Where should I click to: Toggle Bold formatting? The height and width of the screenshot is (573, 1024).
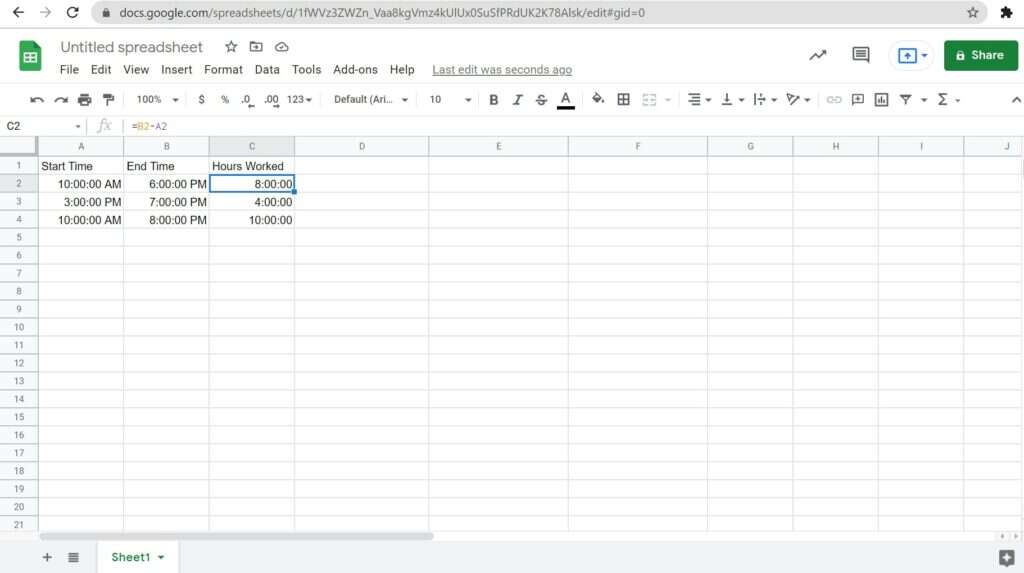click(x=493, y=100)
